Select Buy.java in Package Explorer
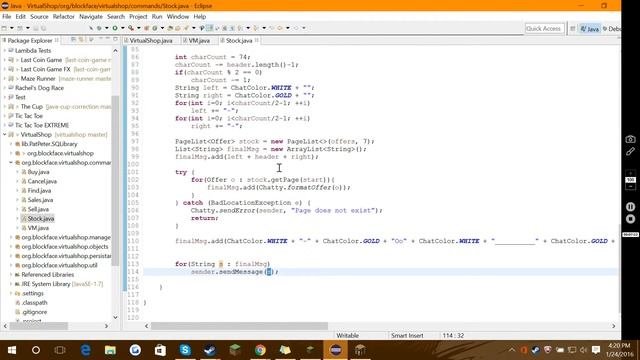Viewport: 640px width, 360px height. [x=38, y=172]
